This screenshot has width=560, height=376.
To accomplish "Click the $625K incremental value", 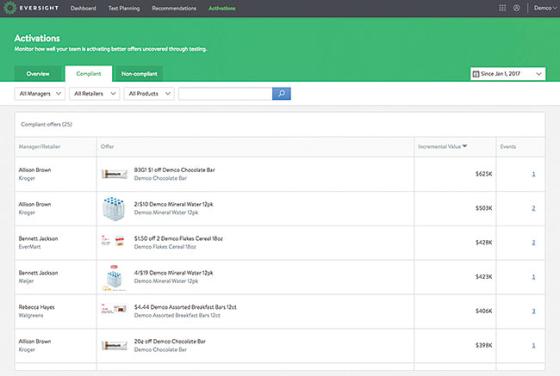I will pos(484,174).
